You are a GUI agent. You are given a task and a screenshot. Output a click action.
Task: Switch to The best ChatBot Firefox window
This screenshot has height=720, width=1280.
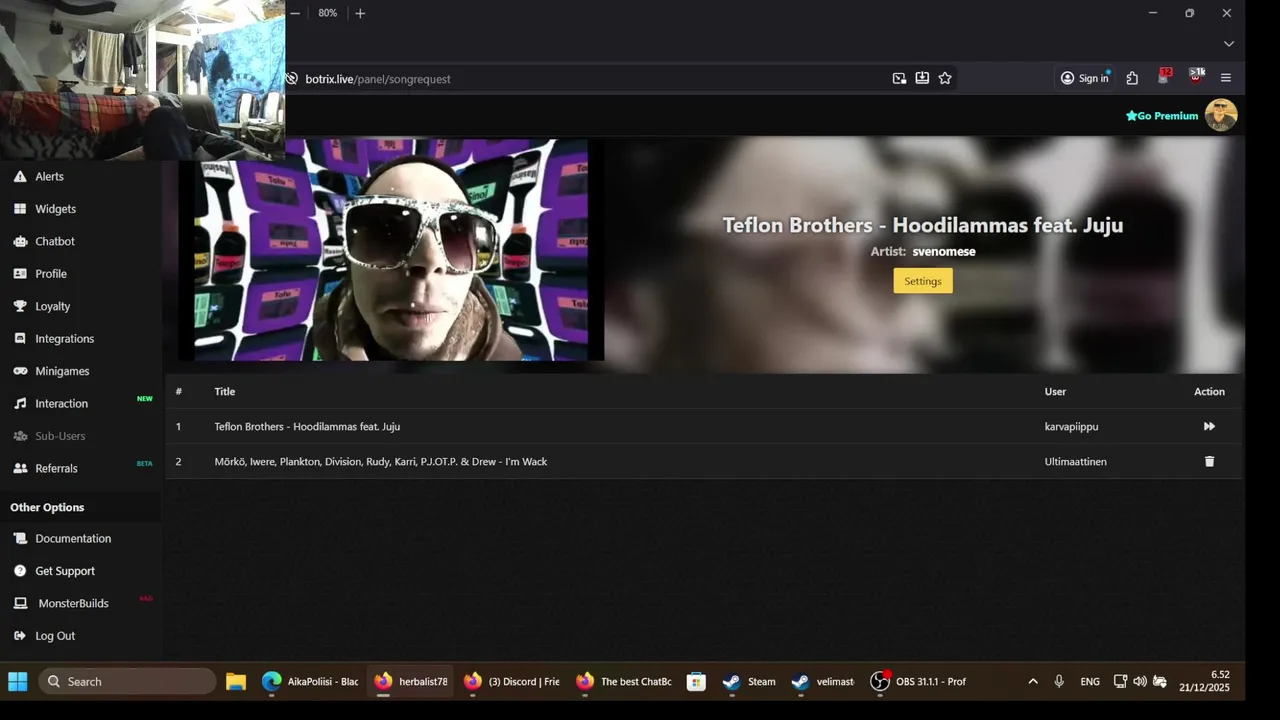(x=623, y=682)
